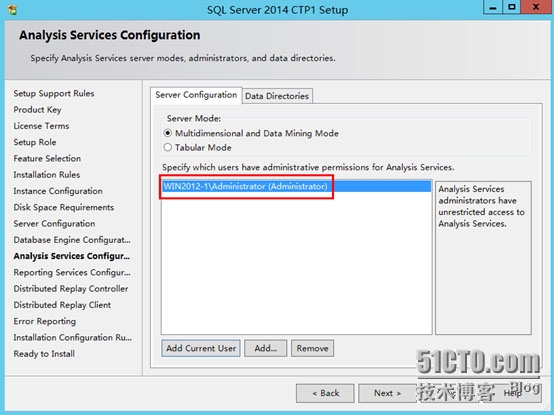Minimize the setup window
This screenshot has width=554, height=415.
[493, 7]
